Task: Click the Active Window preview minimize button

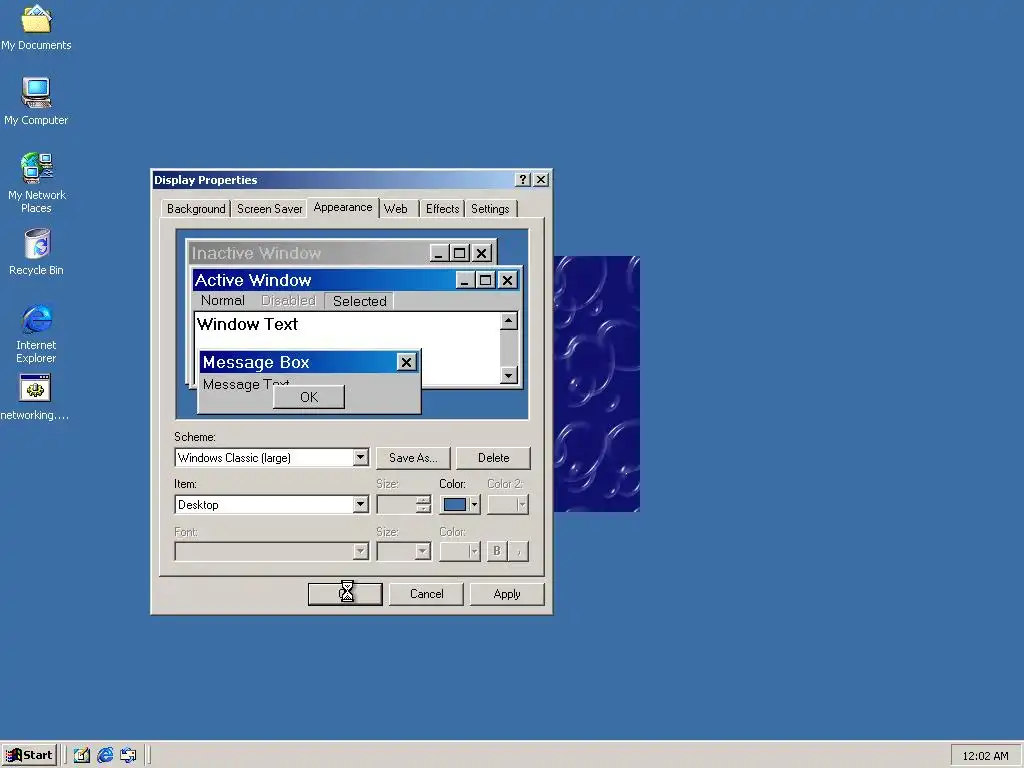Action: (x=464, y=280)
